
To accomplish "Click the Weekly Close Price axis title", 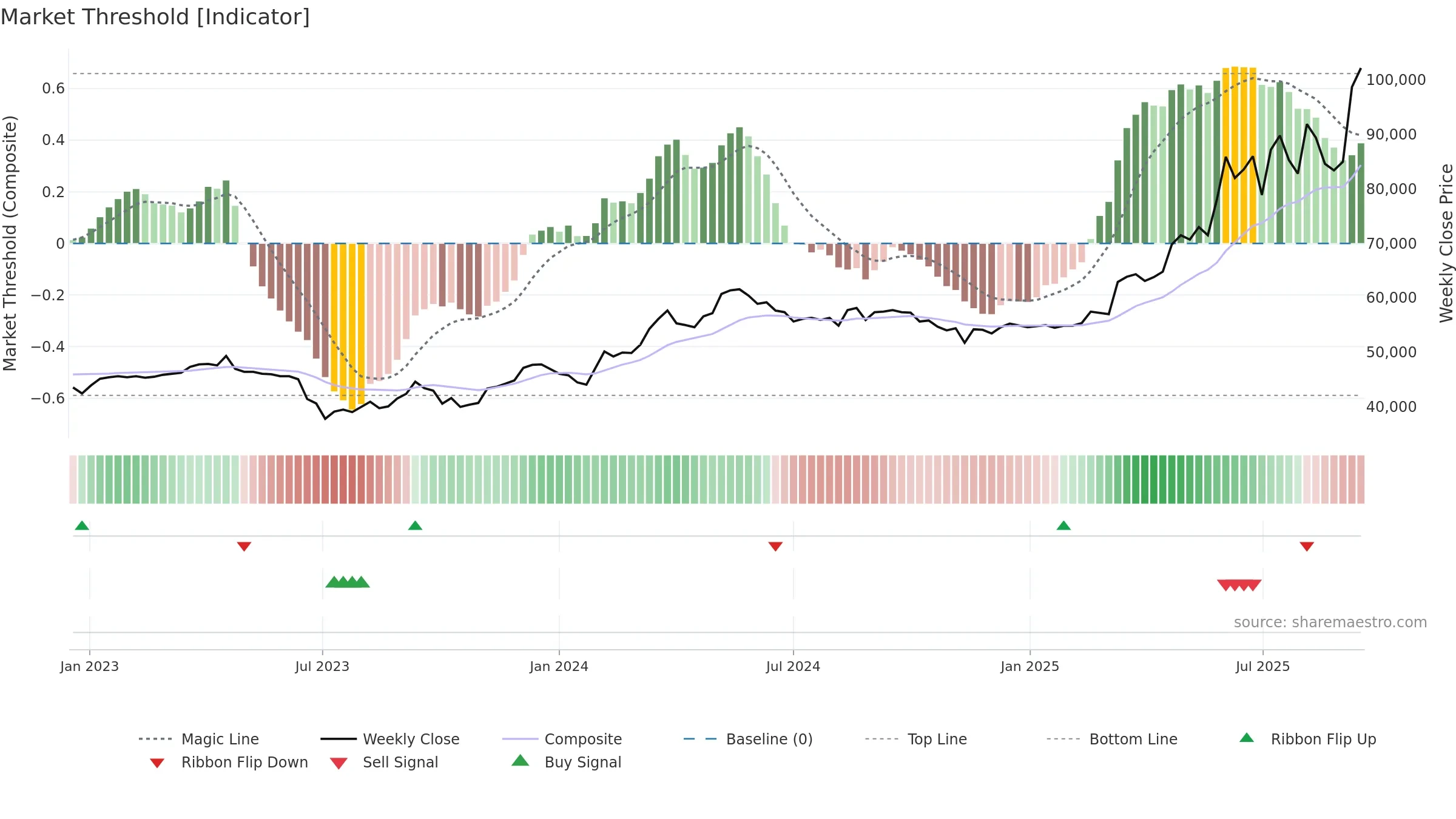I will point(1447,243).
